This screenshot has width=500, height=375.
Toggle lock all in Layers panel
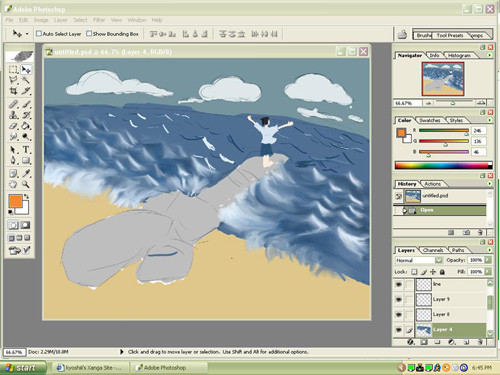(x=442, y=272)
